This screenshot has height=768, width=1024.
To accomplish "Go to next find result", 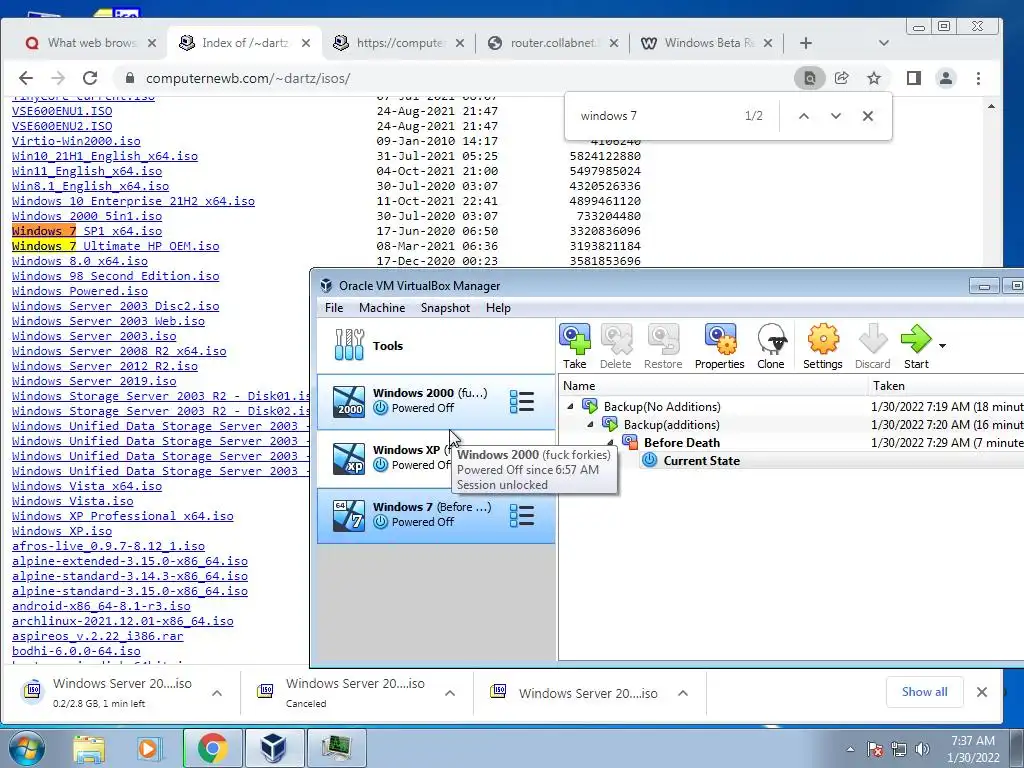I will (836, 116).
